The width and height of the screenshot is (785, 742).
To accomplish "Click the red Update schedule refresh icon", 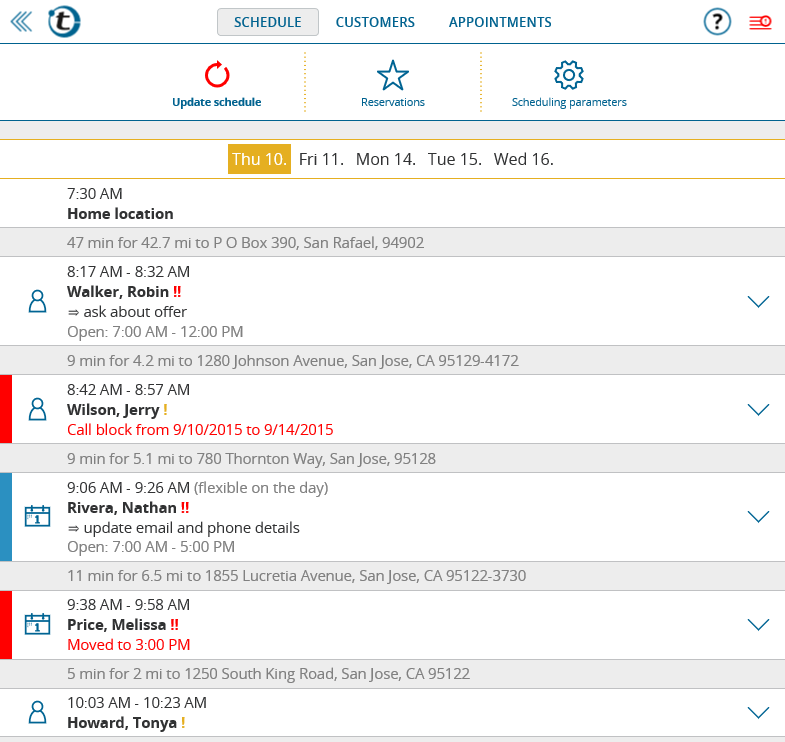I will (217, 75).
